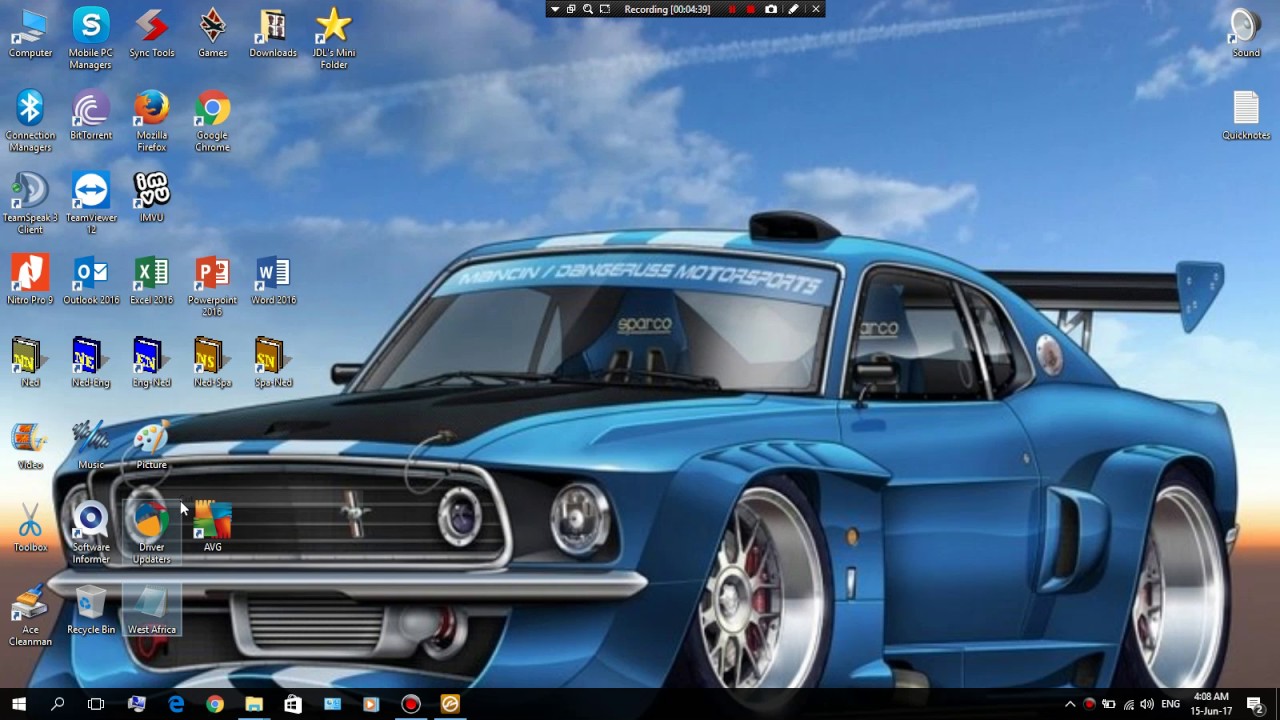This screenshot has height=720, width=1280.
Task: Open taskbar computer monitor app icon
Action: (137, 704)
